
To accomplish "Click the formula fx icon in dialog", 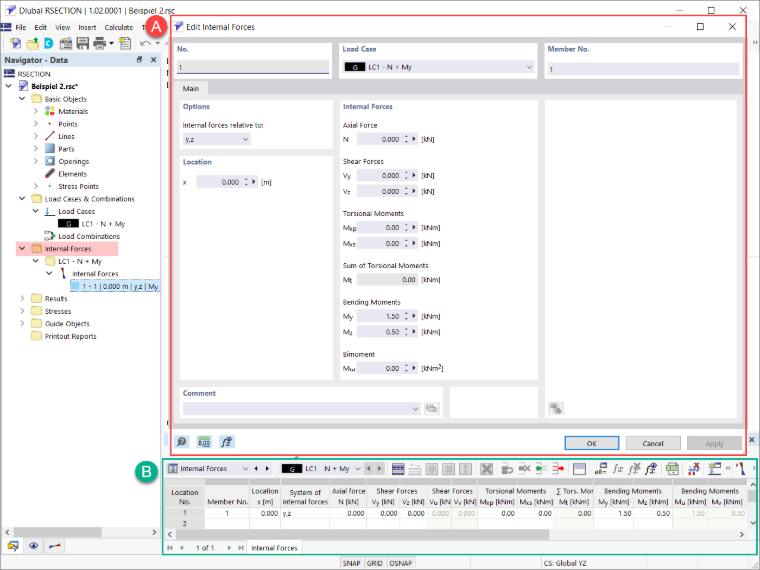I will (226, 442).
